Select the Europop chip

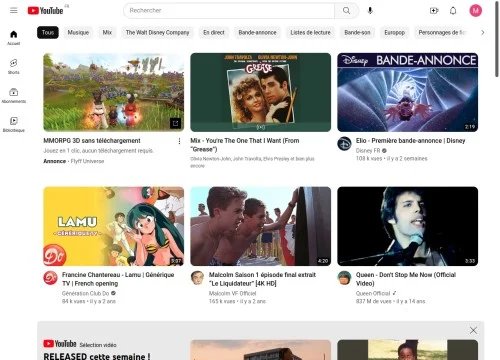395,32
